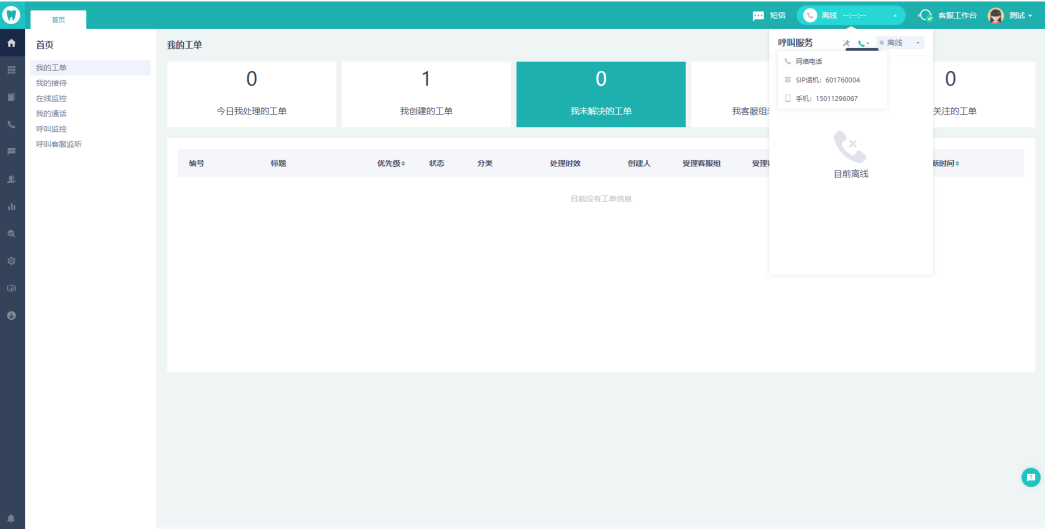Switch to the 首页 tab
Screen dimensions: 1045x529
[x=59, y=20]
